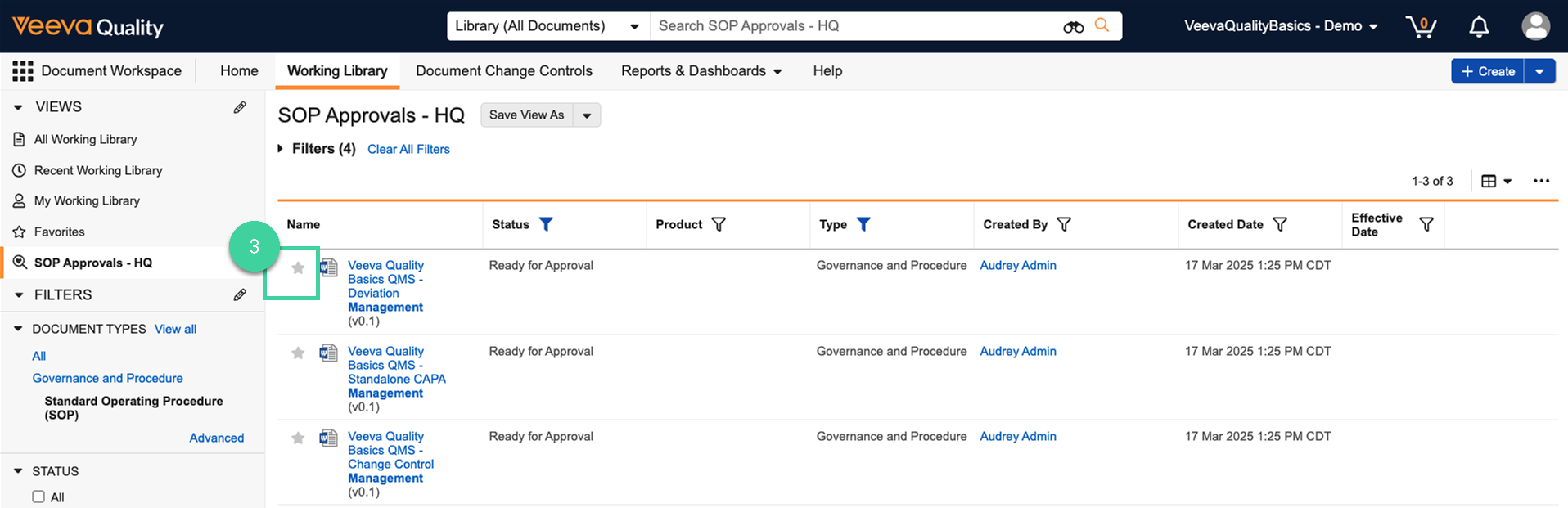Viewport: 1568px width, 508px height.
Task: Click Clear All Filters link
Action: click(408, 149)
